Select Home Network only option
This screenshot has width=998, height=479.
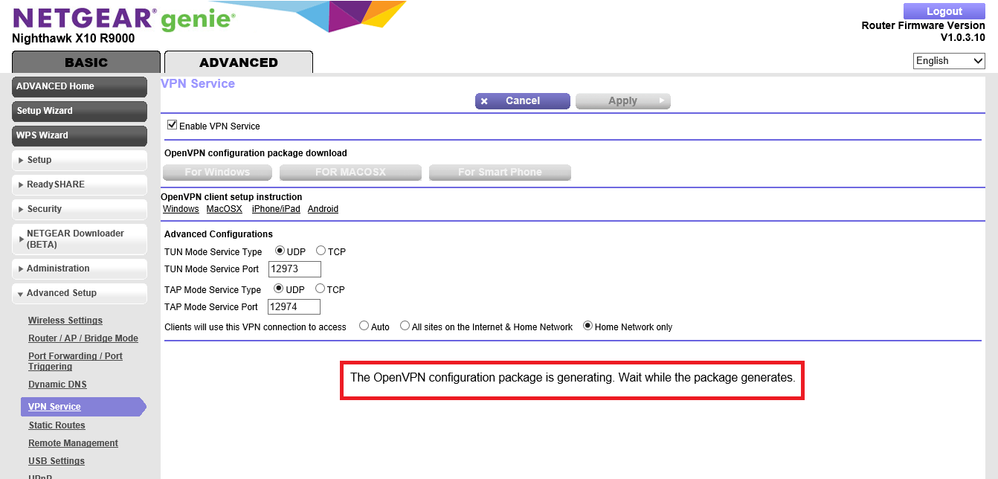588,326
